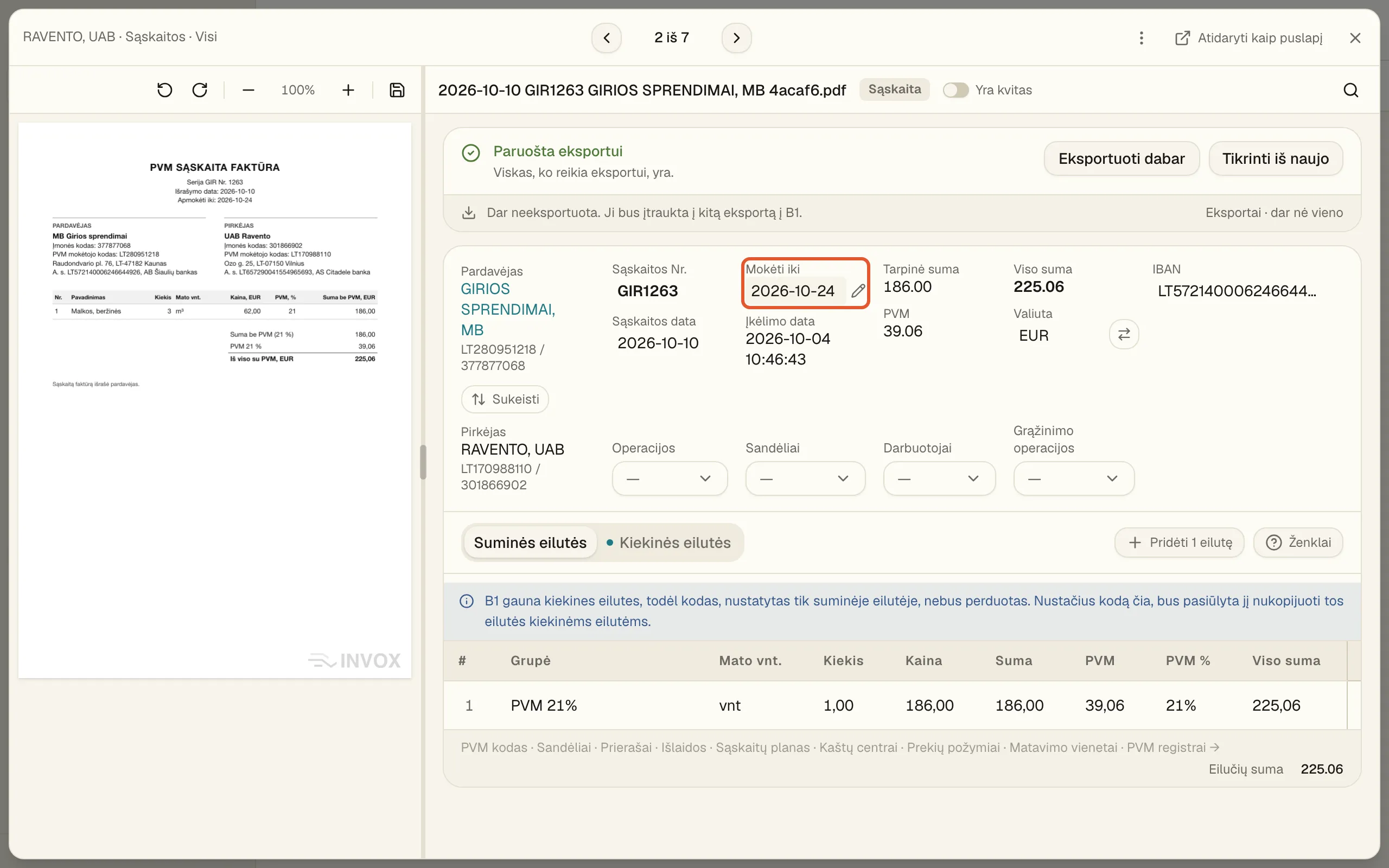Add a line with Pridėti 1 eilutę

pyautogui.click(x=1179, y=542)
